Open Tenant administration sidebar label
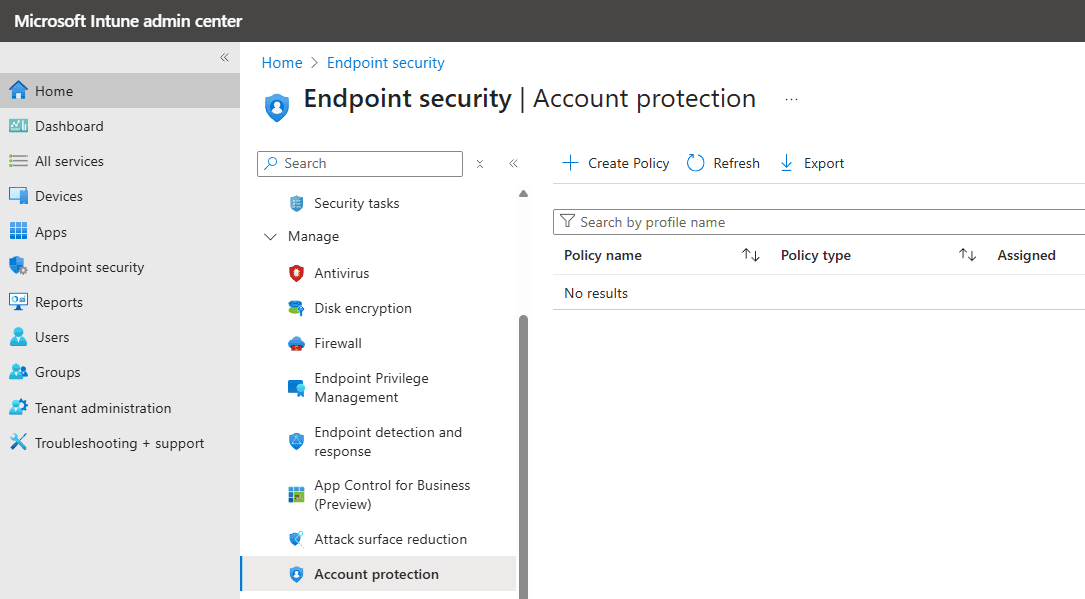Viewport: 1085px width, 599px height. [103, 408]
